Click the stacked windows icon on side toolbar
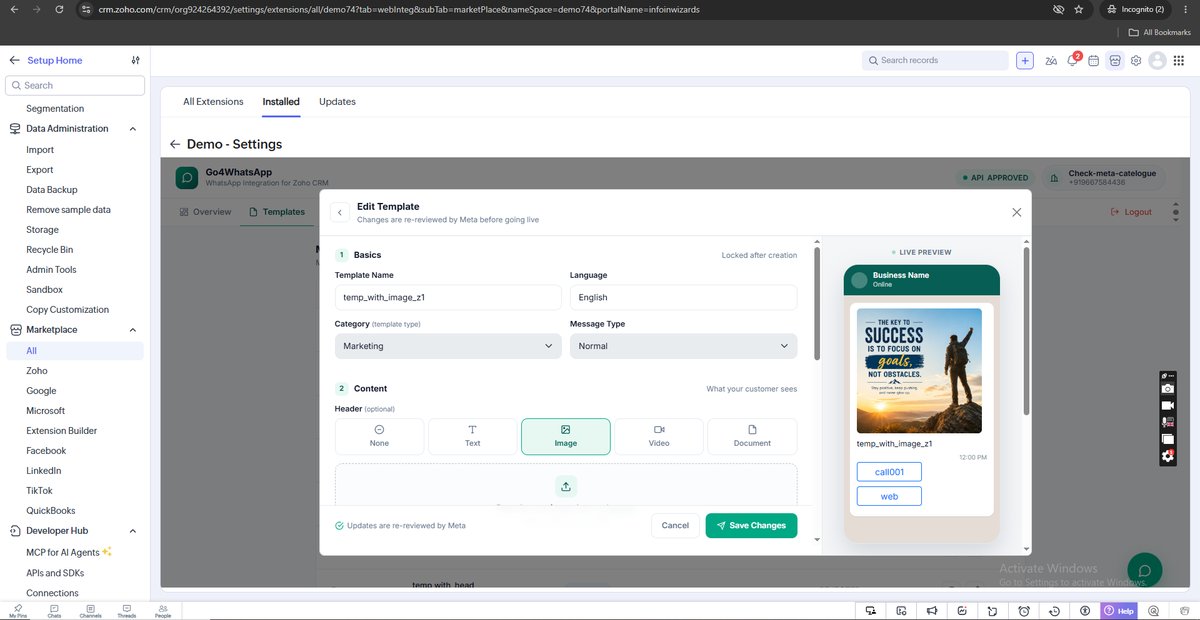The width and height of the screenshot is (1200, 620). [1167, 439]
